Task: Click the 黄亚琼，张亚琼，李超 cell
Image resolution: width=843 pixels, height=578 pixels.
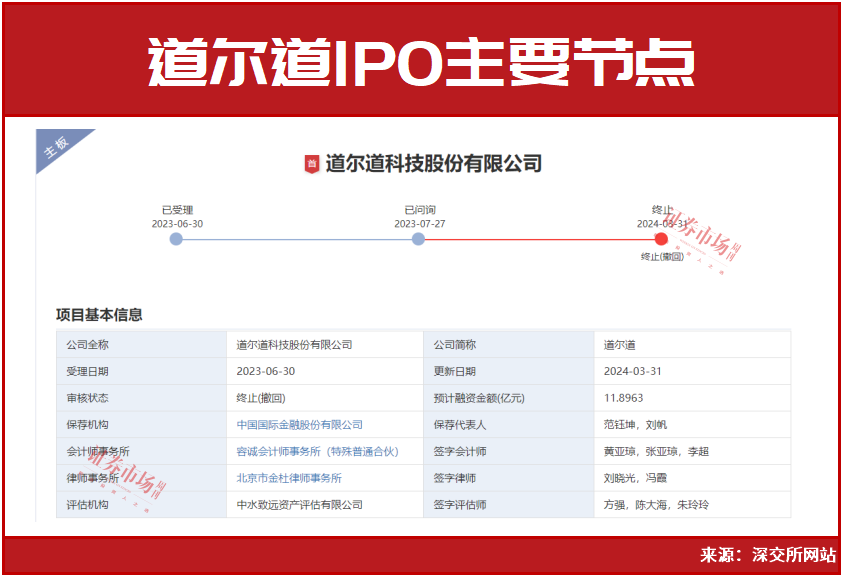Action: coord(692,452)
